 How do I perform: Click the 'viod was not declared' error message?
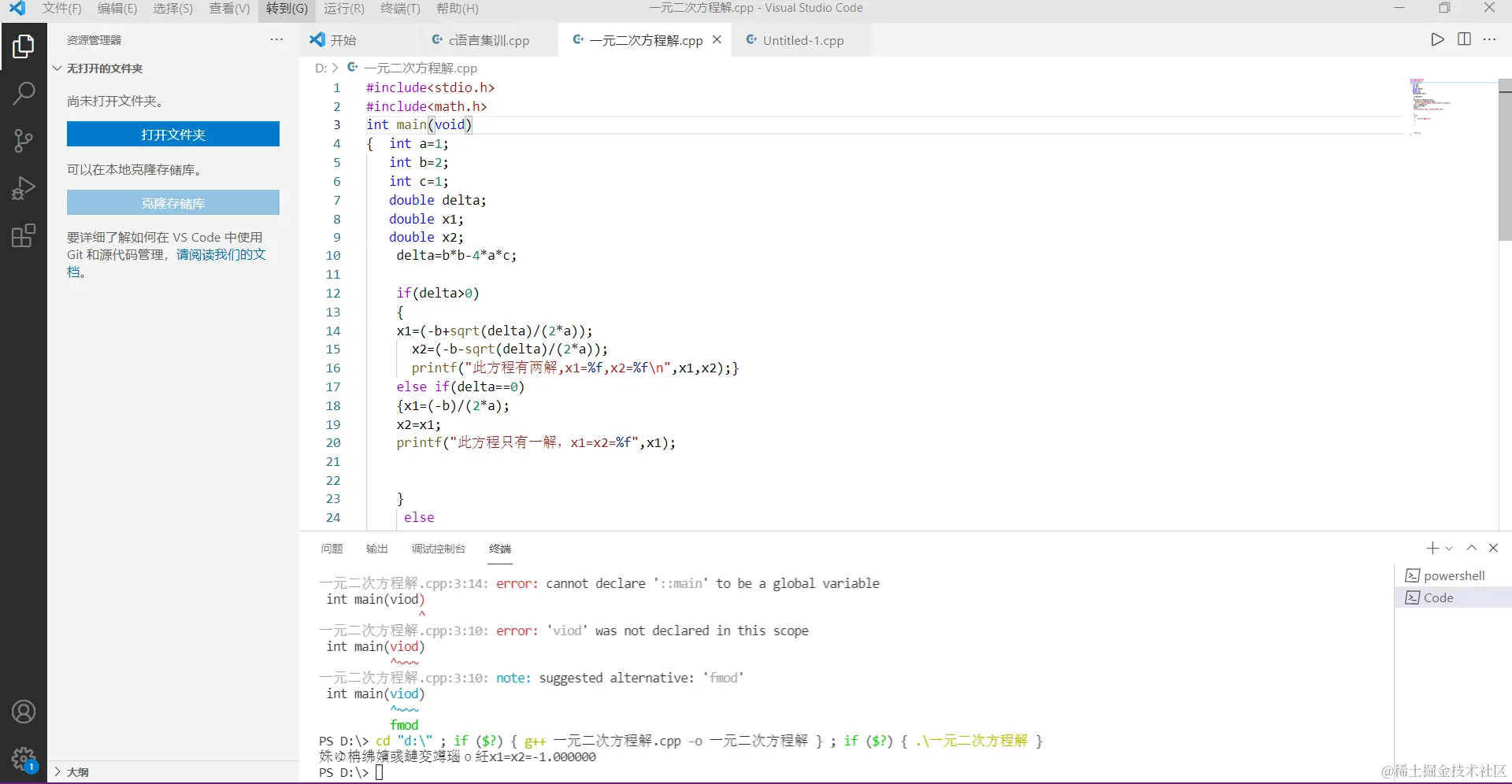point(564,631)
